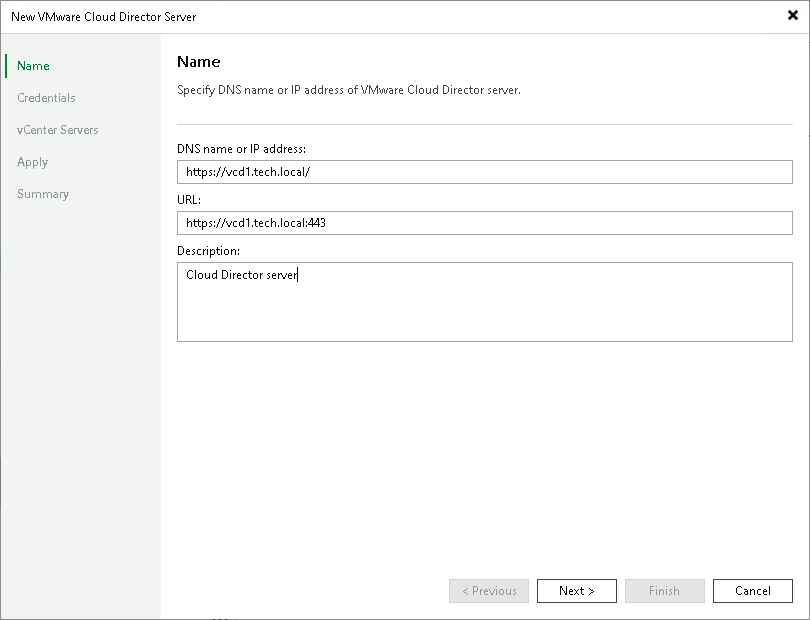Click the URL input field

pyautogui.click(x=485, y=223)
